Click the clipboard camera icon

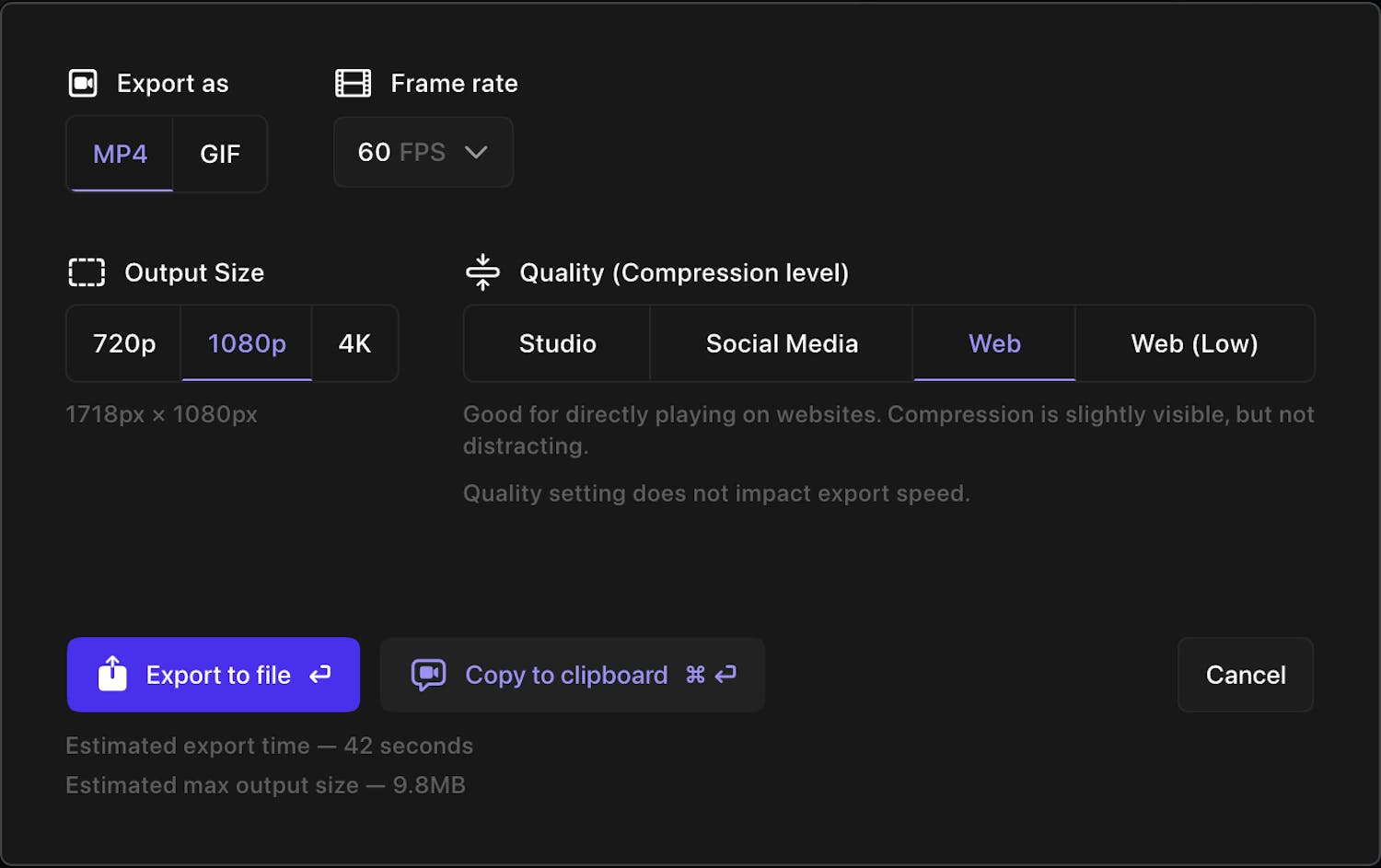(x=428, y=675)
